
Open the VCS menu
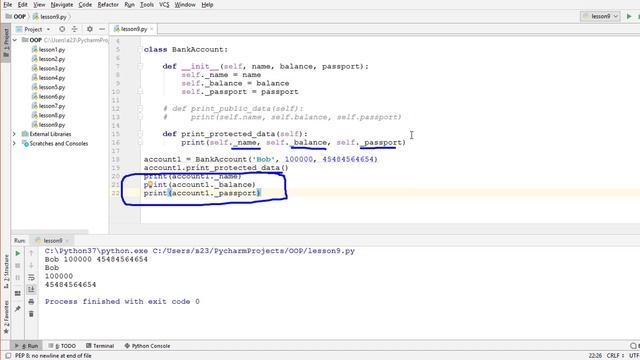tap(164, 5)
